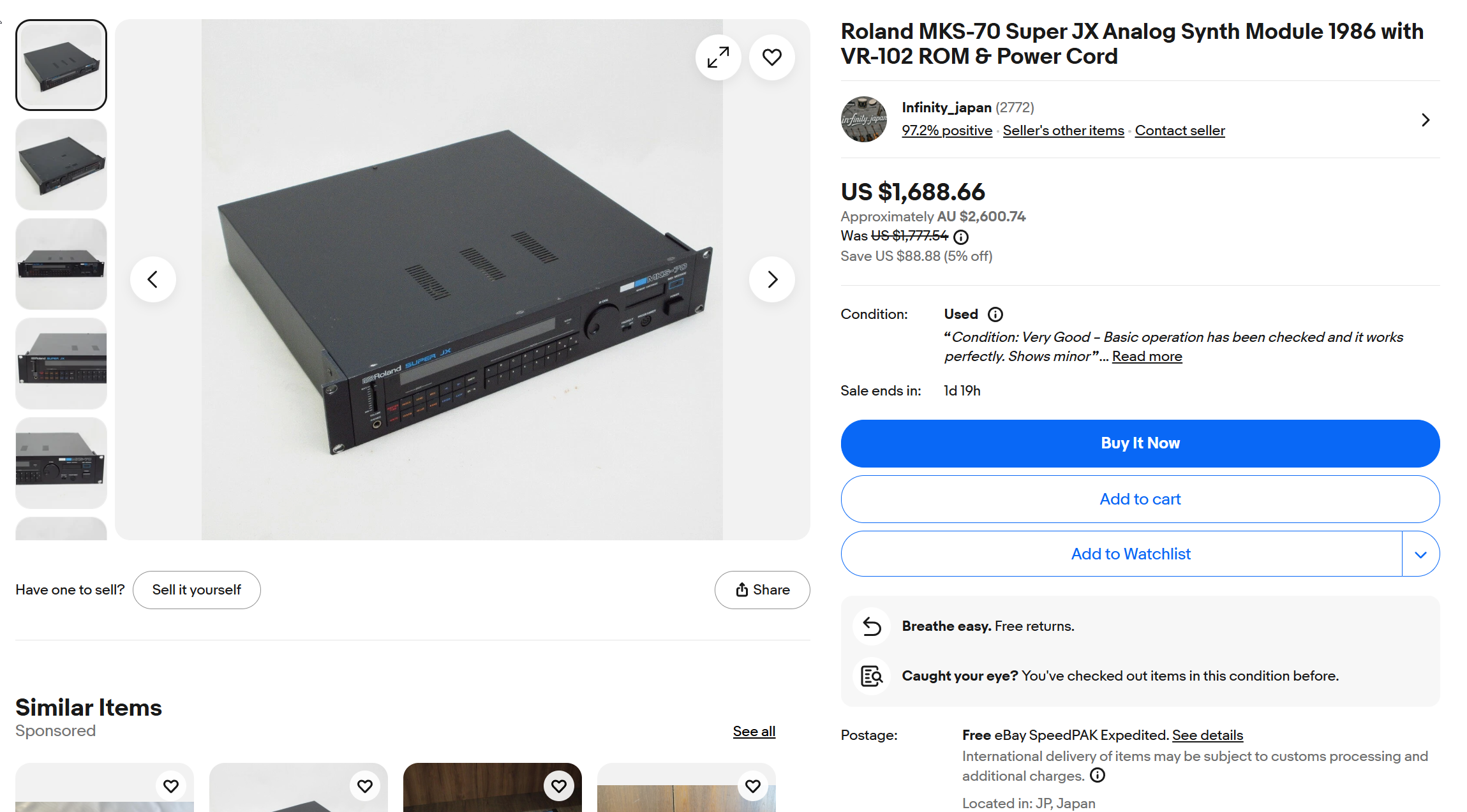1467x812 pixels.
Task: Click the Share button
Action: click(762, 590)
